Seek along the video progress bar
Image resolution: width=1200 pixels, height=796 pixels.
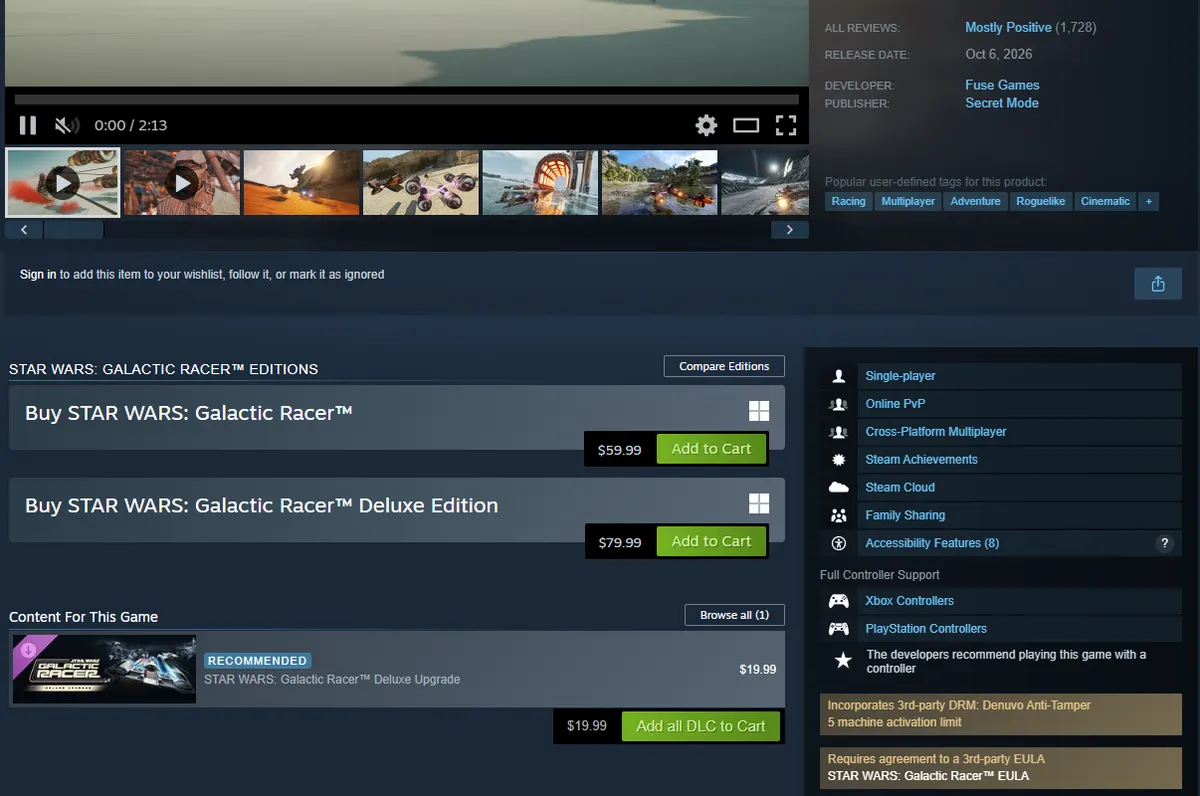click(x=407, y=100)
